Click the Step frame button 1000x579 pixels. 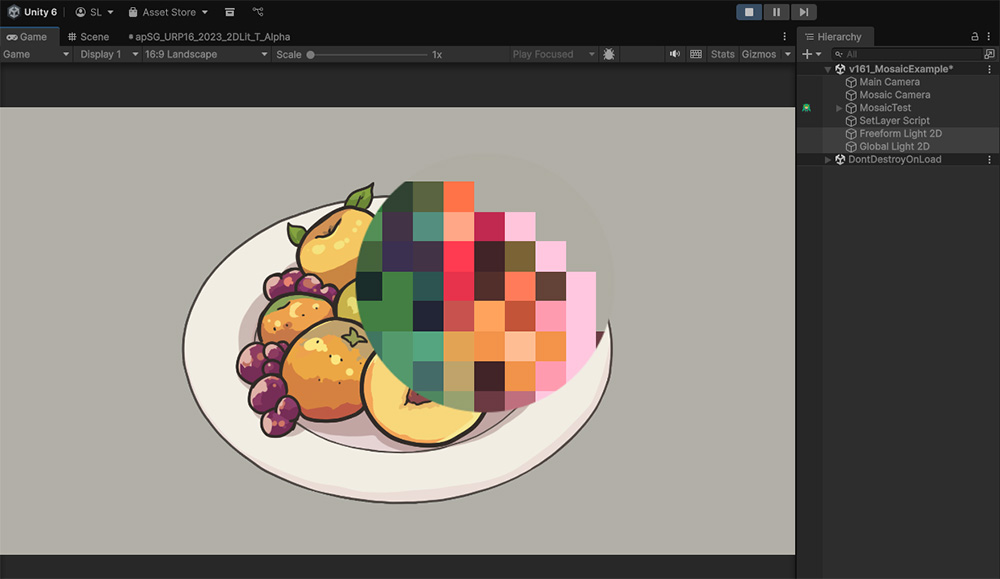(803, 12)
